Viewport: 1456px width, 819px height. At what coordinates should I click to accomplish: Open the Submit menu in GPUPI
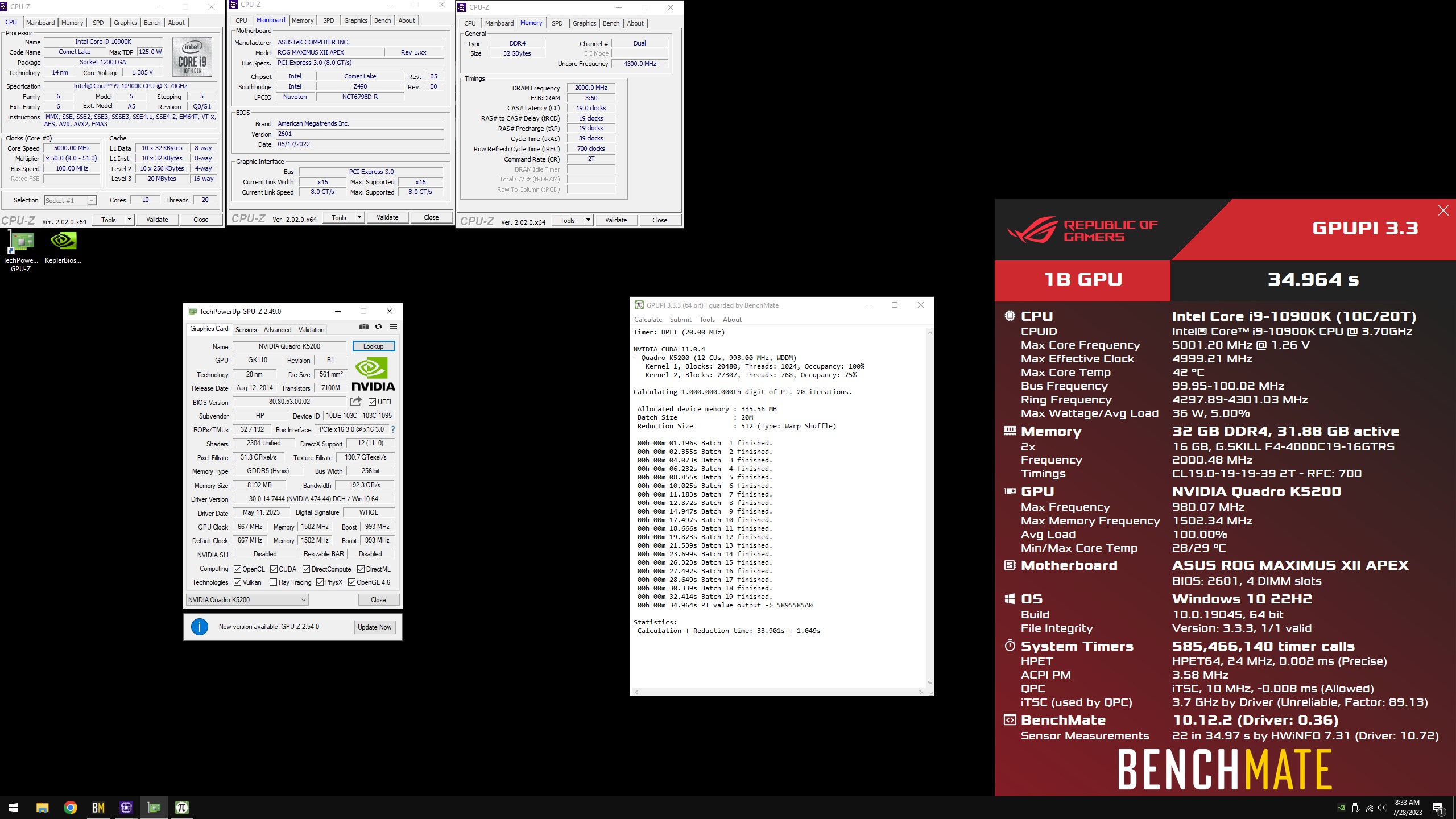(681, 319)
